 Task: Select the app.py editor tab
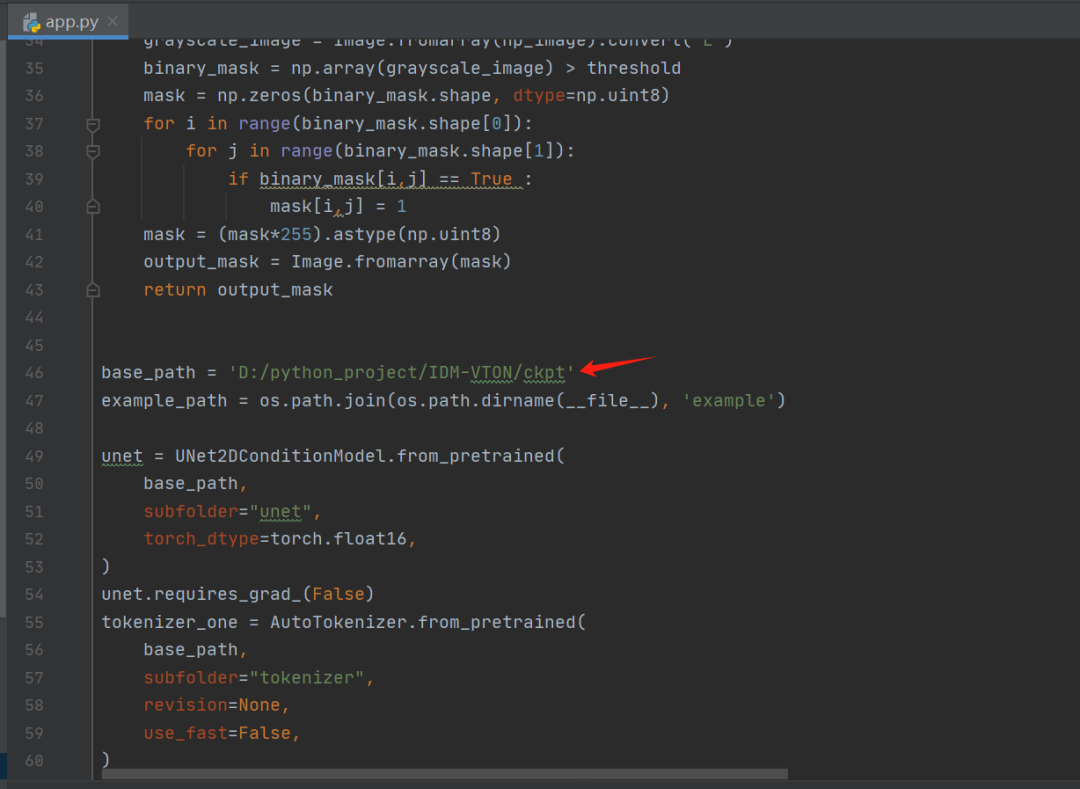coord(68,22)
